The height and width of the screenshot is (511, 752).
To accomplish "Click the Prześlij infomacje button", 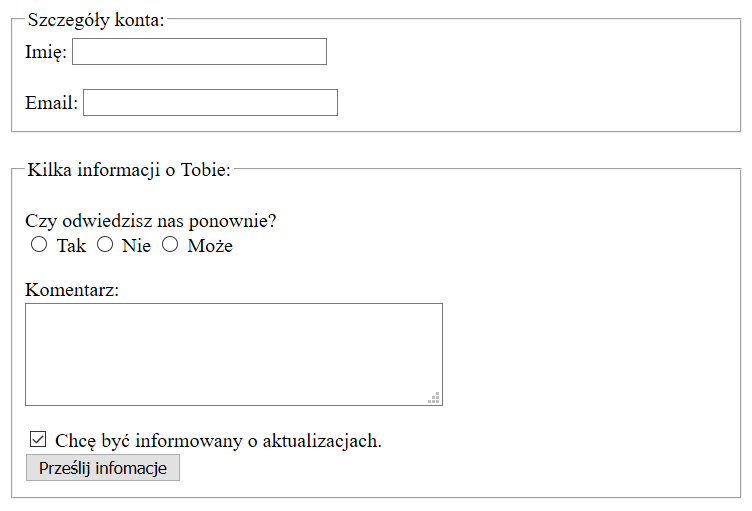I will pos(103,467).
